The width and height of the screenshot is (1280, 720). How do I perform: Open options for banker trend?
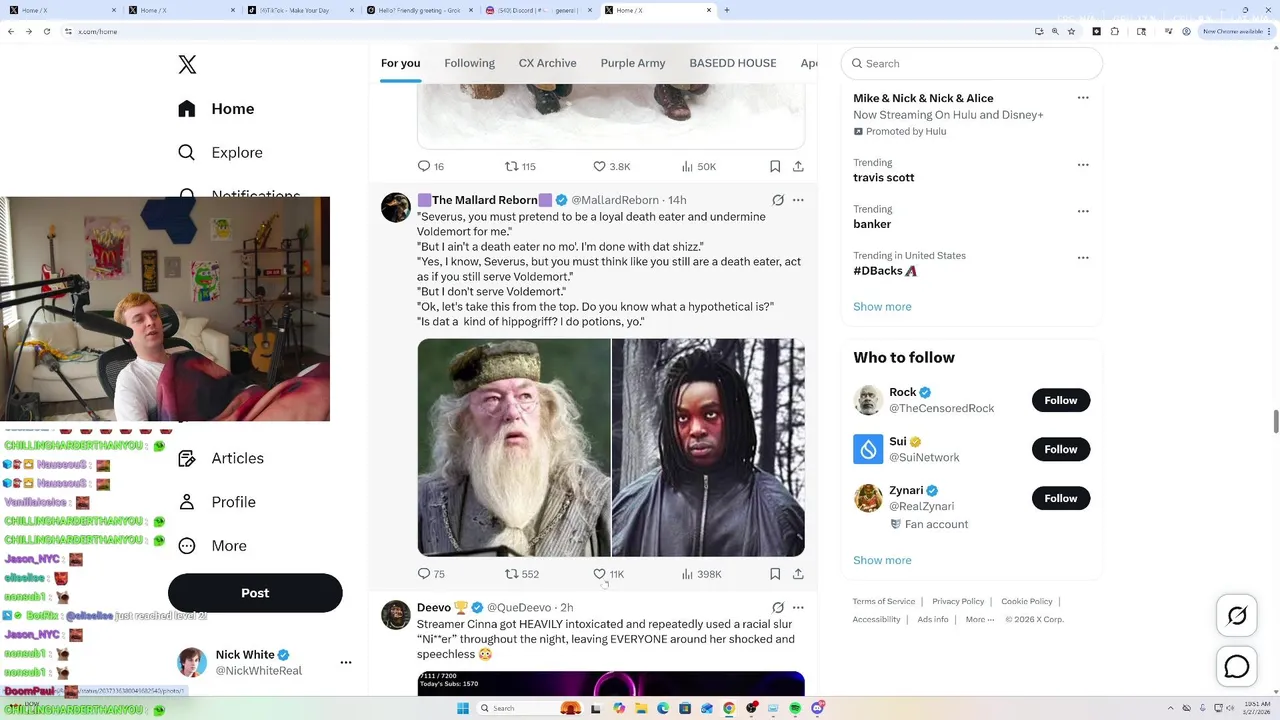coord(1082,212)
